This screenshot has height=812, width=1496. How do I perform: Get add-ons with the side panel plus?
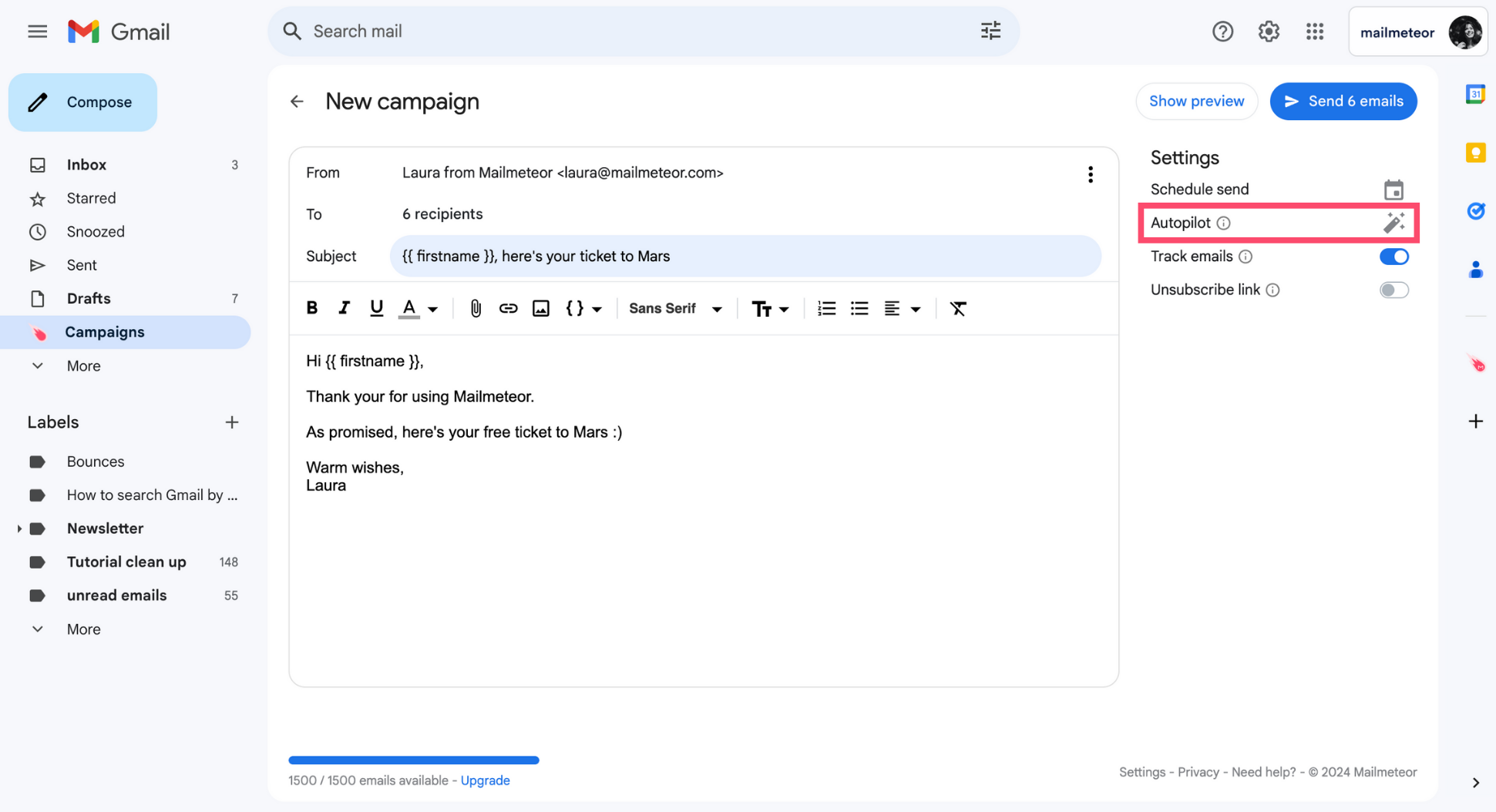(x=1475, y=421)
